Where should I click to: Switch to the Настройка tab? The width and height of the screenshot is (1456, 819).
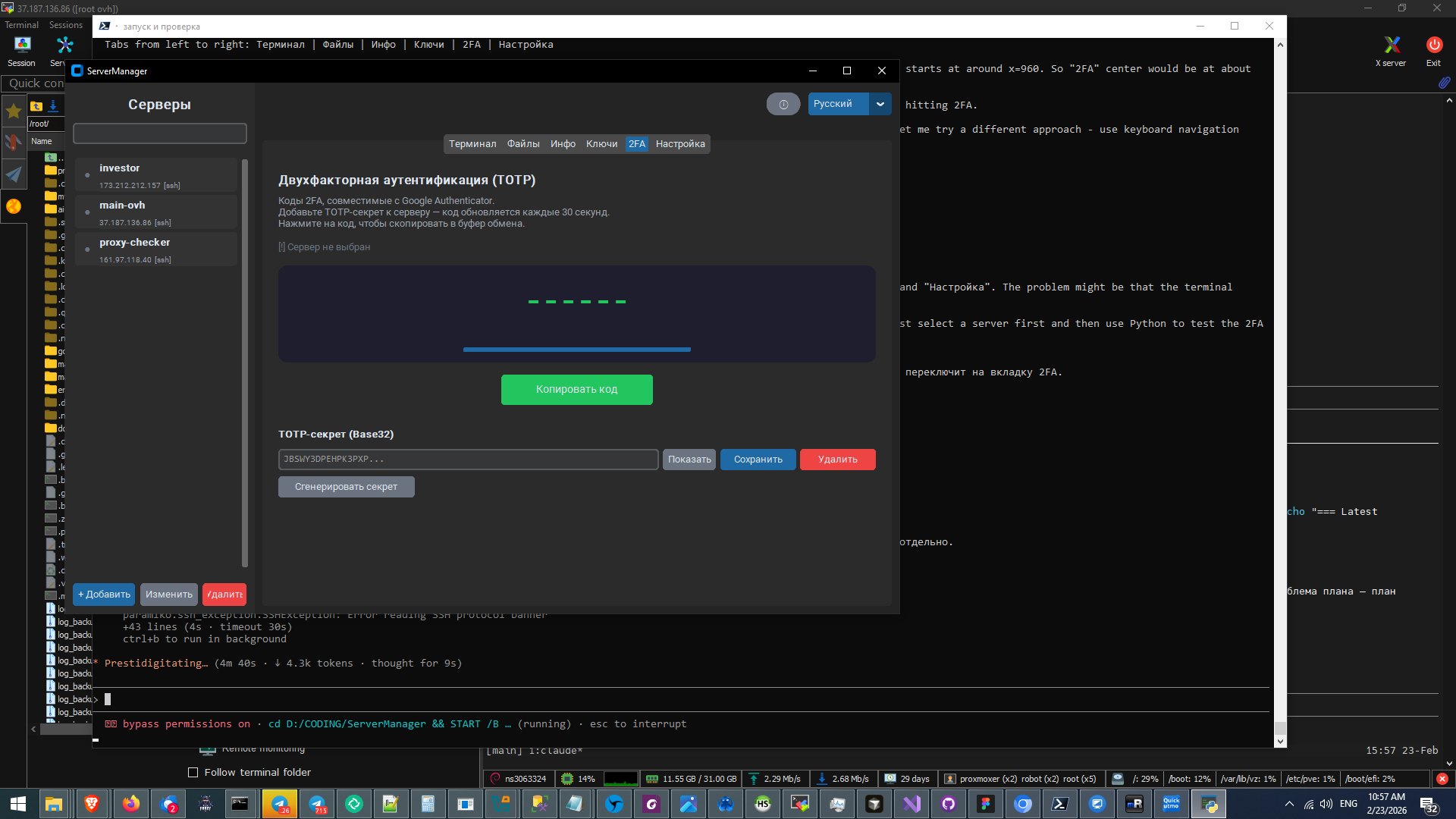tap(679, 144)
